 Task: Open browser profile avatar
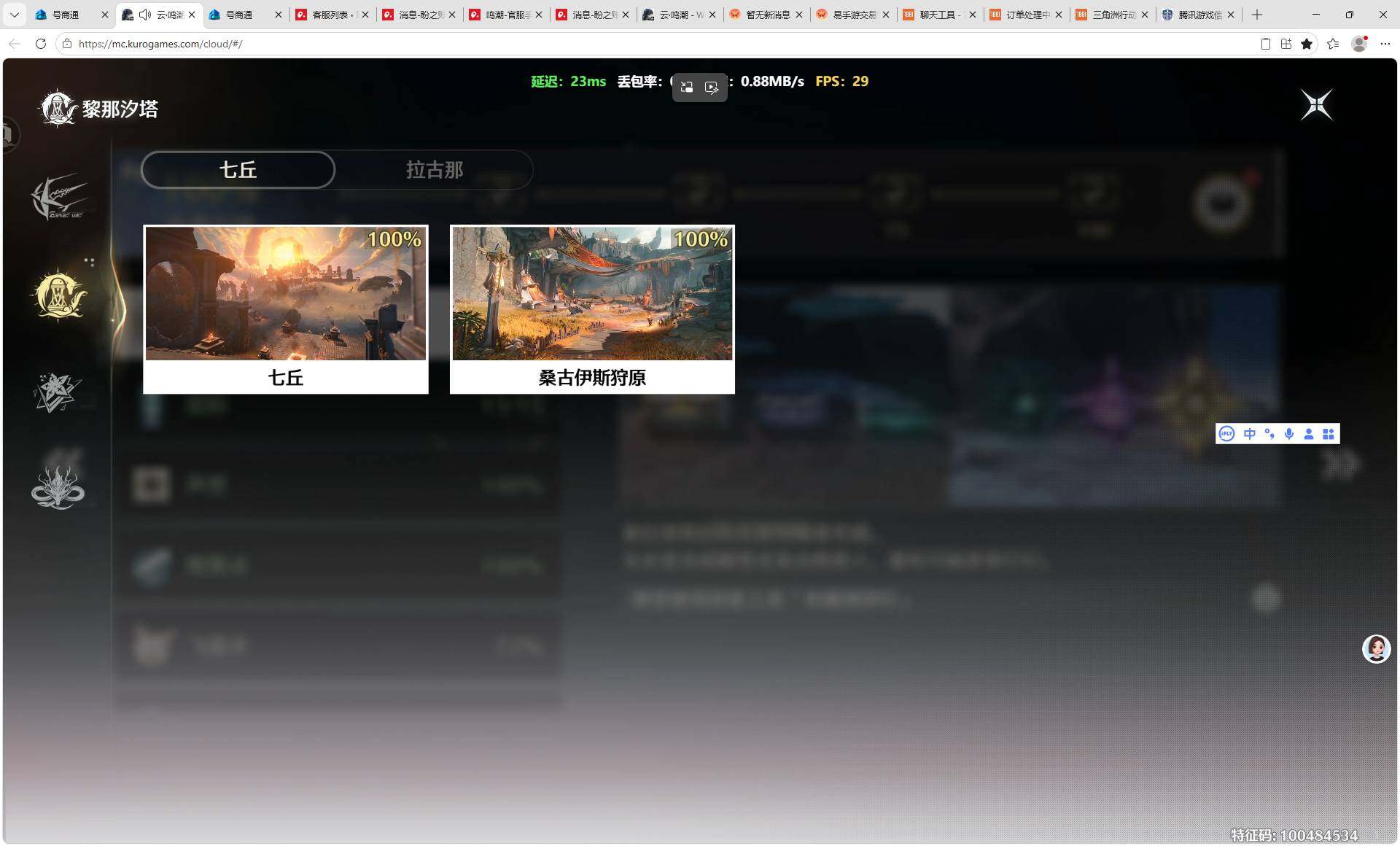(x=1359, y=44)
